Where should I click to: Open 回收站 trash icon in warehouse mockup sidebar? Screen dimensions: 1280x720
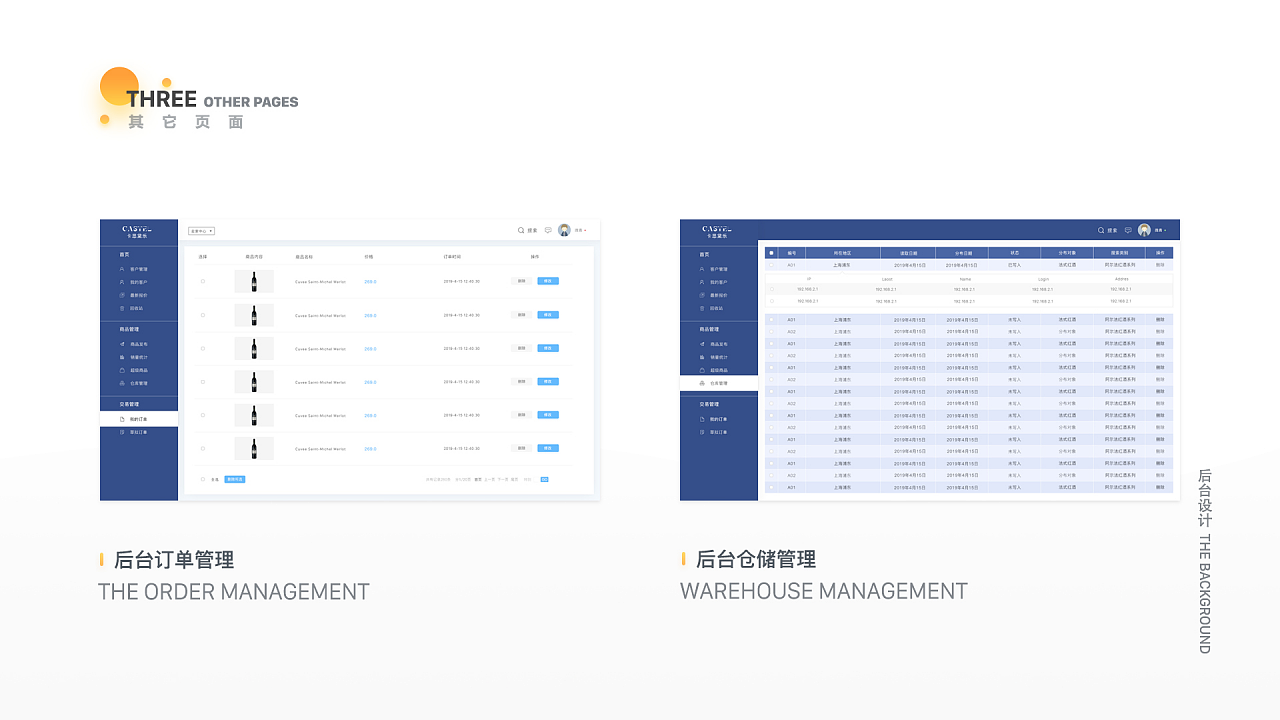click(702, 308)
